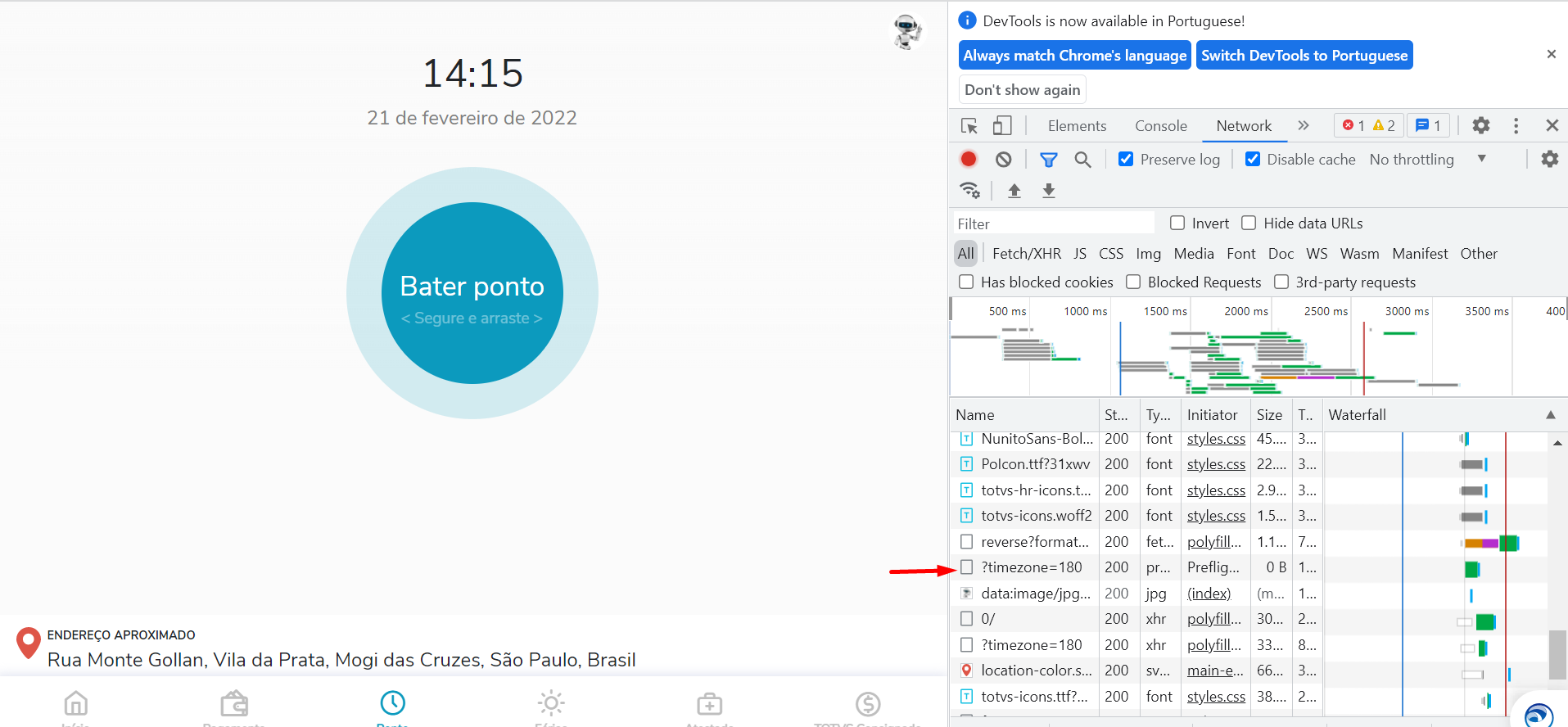Screen dimensions: 1568x727
Task: Check Blocked Requests
Action: coord(1133,282)
